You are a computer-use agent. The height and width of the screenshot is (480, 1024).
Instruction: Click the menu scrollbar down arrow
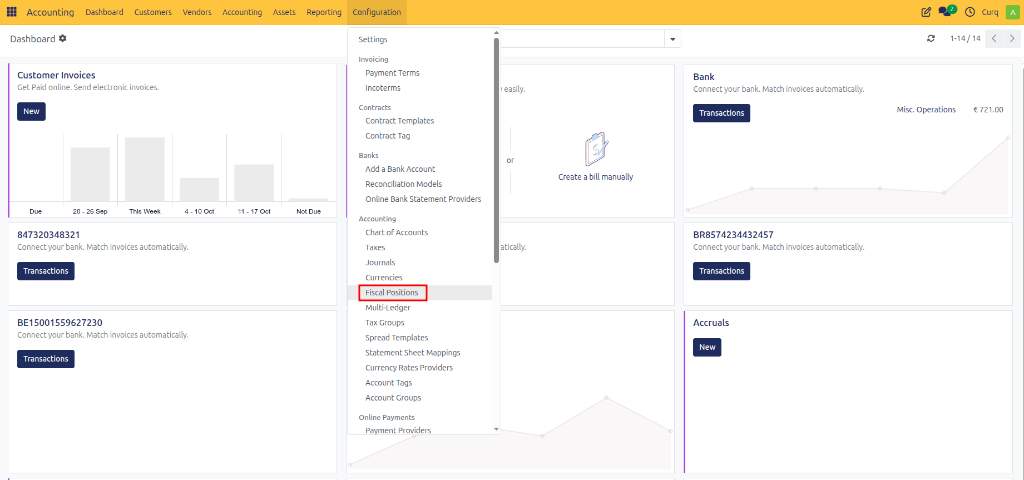point(496,429)
